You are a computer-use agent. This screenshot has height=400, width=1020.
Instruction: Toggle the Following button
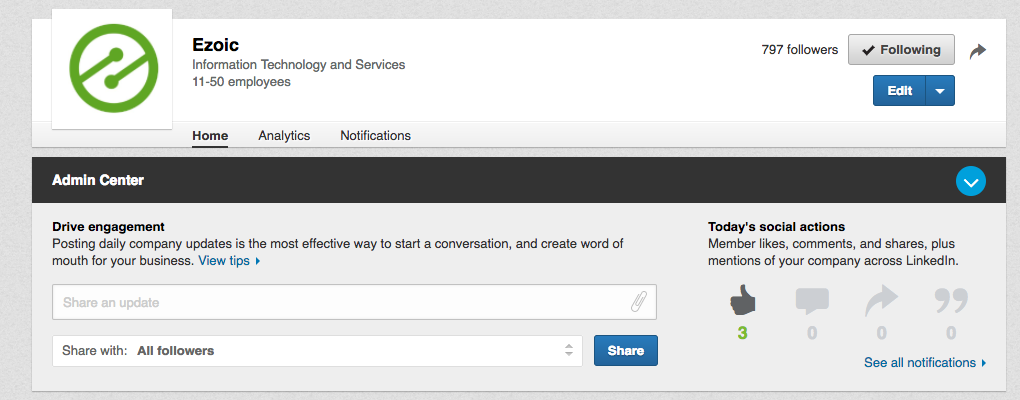(901, 50)
